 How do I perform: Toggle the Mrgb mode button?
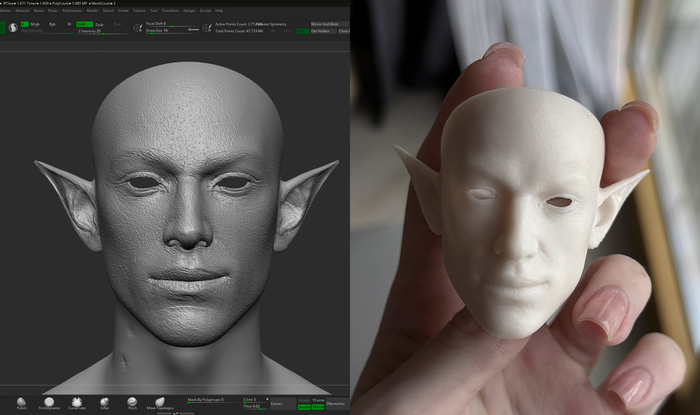click(x=35, y=24)
